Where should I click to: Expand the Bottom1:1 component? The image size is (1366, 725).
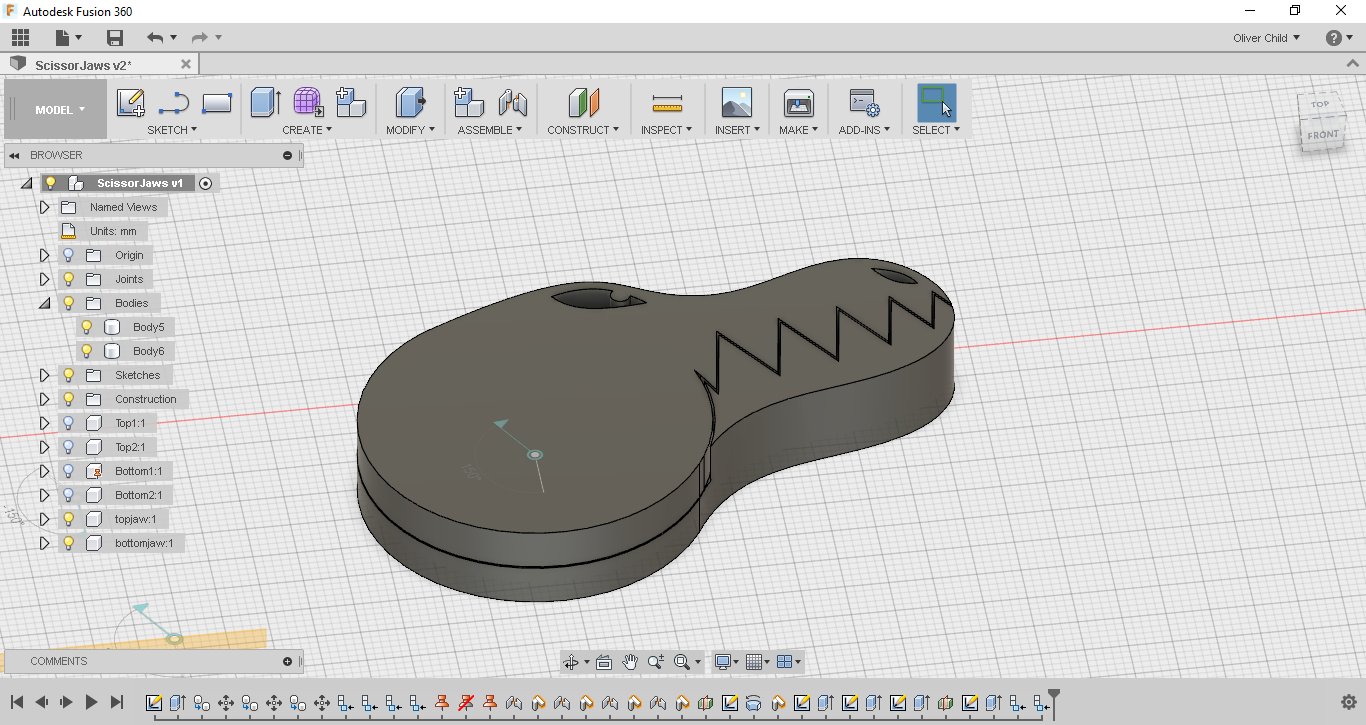click(x=44, y=471)
